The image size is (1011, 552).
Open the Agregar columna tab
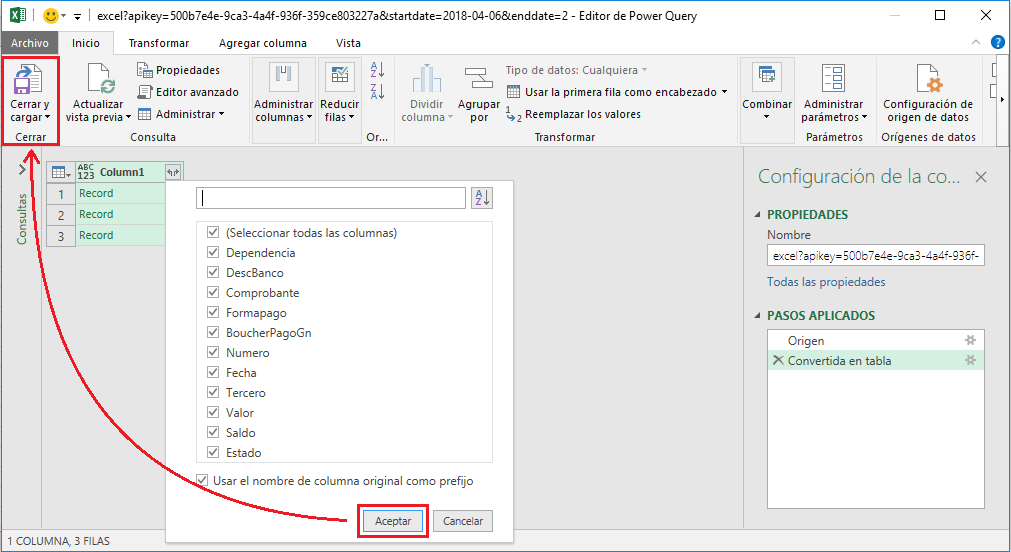(262, 43)
